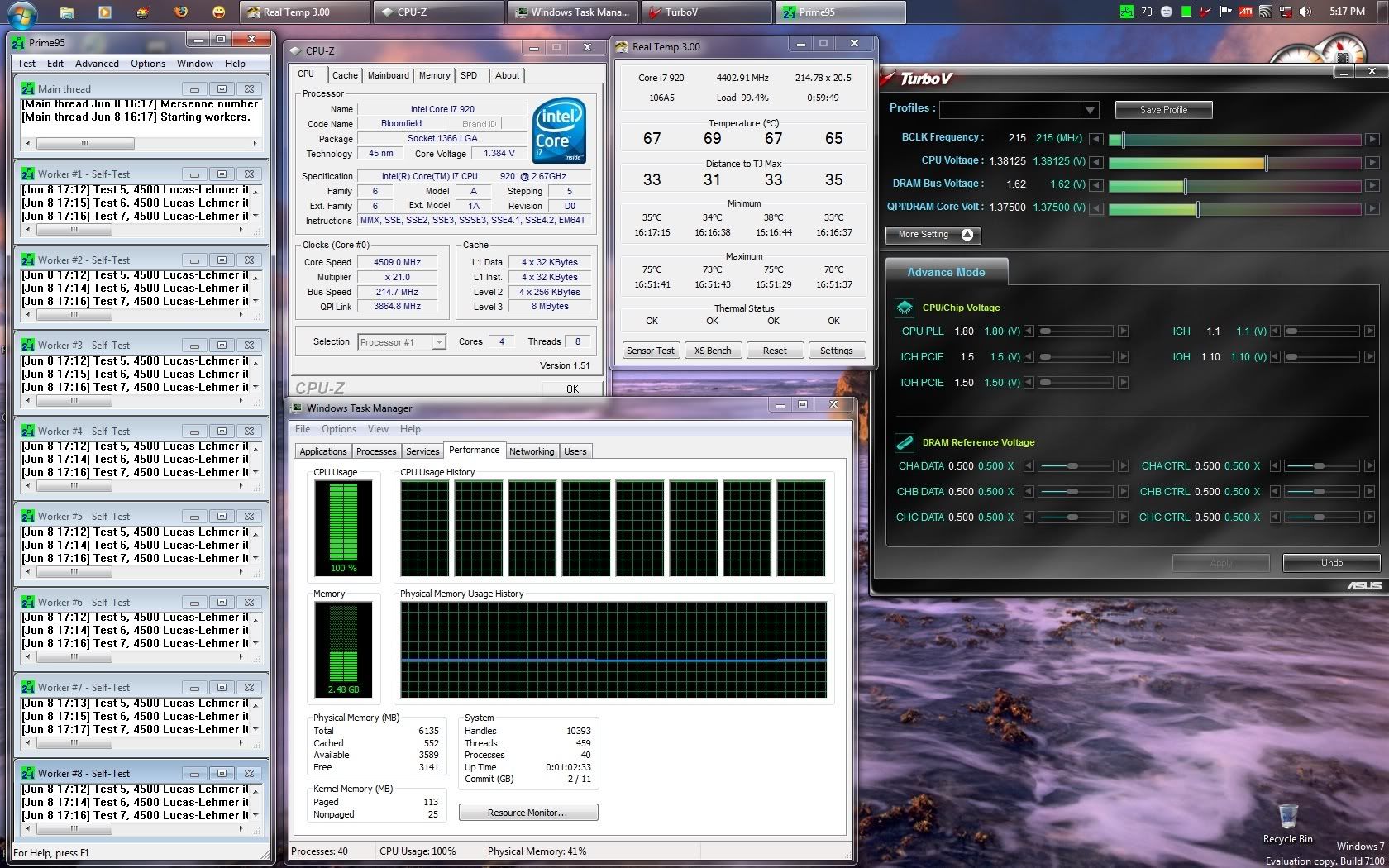This screenshot has height=868, width=1389.
Task: Click the QPI/DRAM Core Volt slider
Action: tap(1235, 208)
